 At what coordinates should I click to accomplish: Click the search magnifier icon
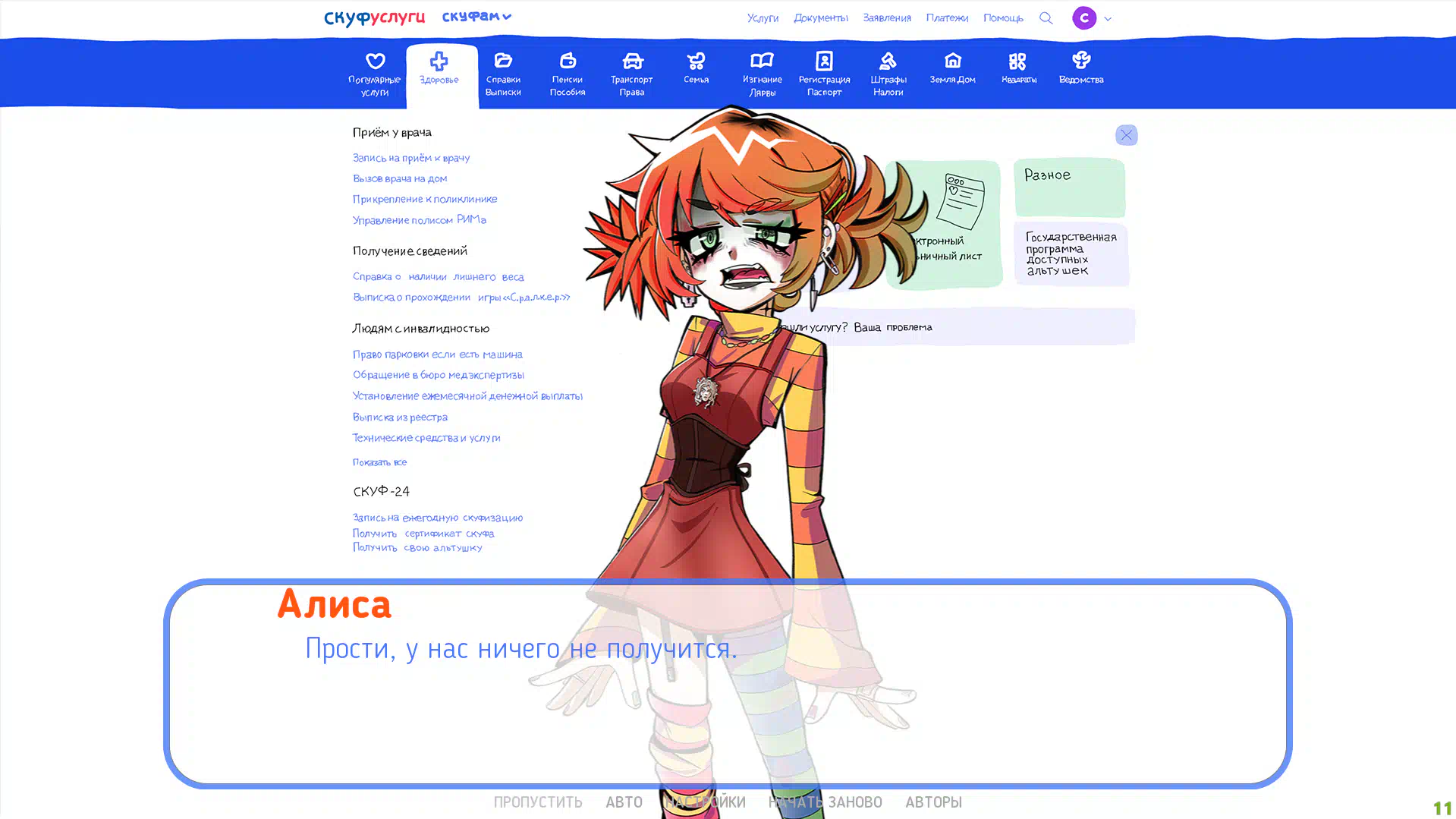tap(1046, 18)
